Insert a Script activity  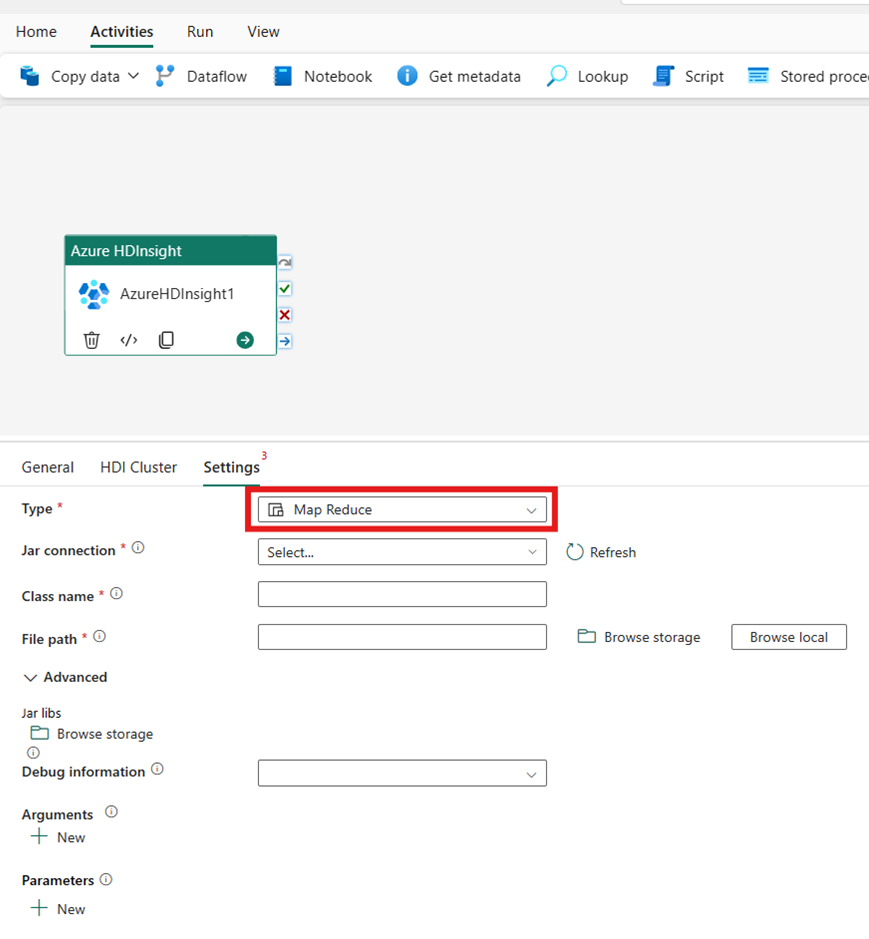click(688, 77)
